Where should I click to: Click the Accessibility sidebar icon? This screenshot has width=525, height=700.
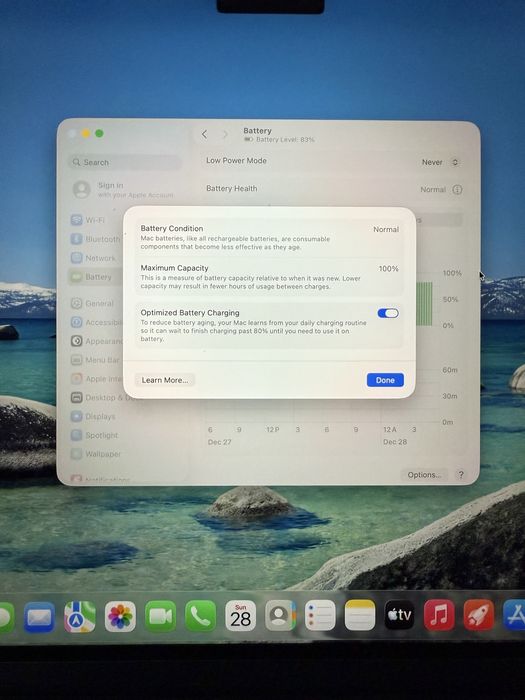(77, 322)
